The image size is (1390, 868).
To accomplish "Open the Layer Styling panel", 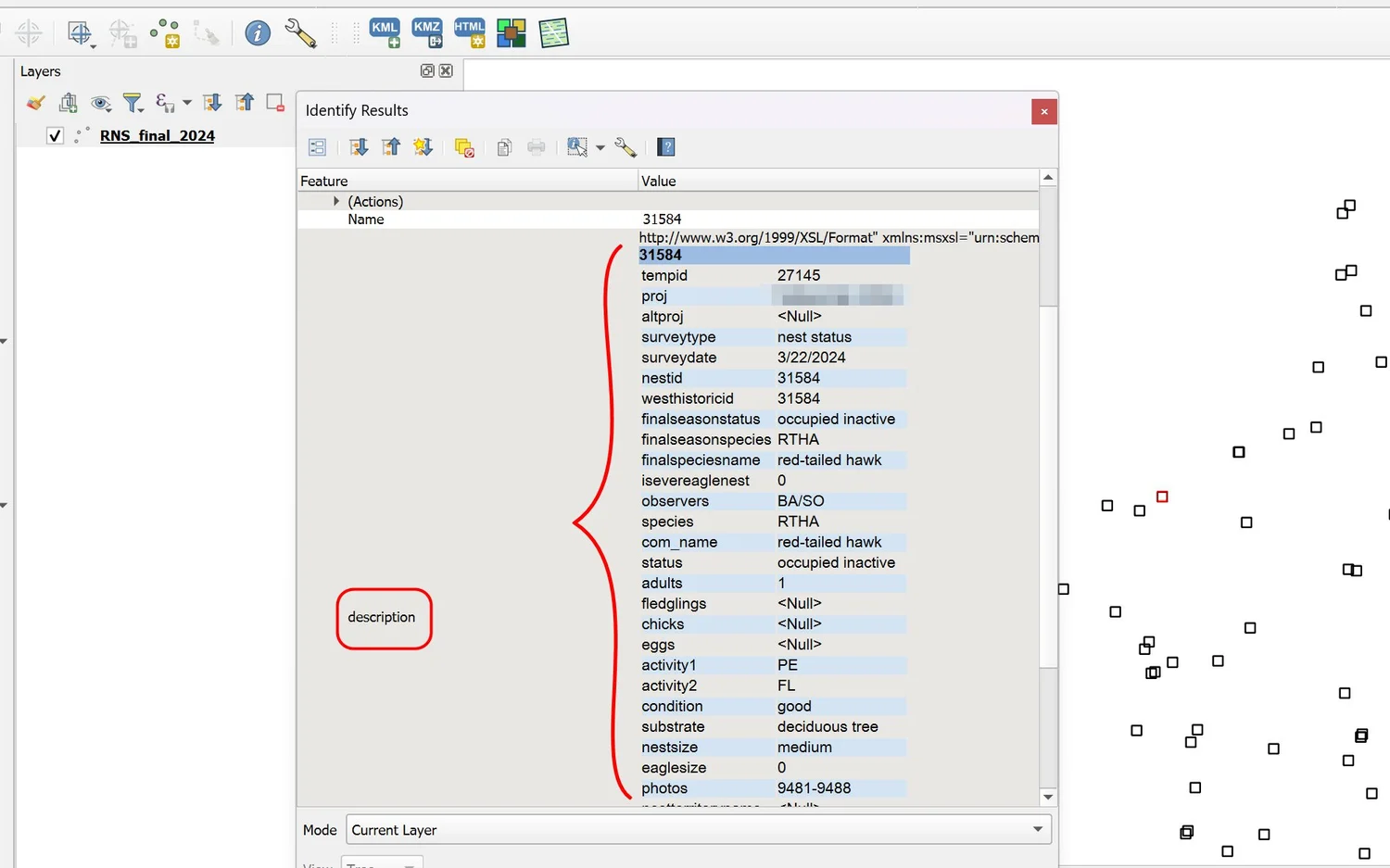I will coord(34,103).
